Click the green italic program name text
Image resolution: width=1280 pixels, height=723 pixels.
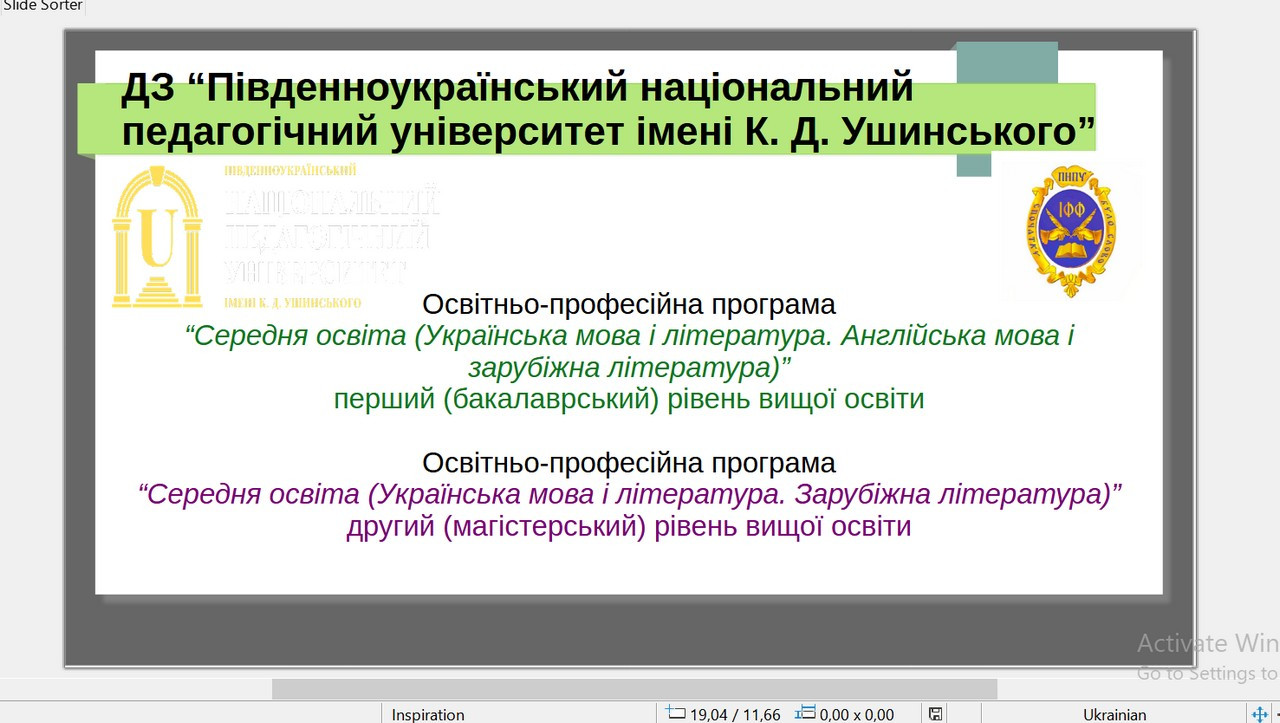point(629,351)
